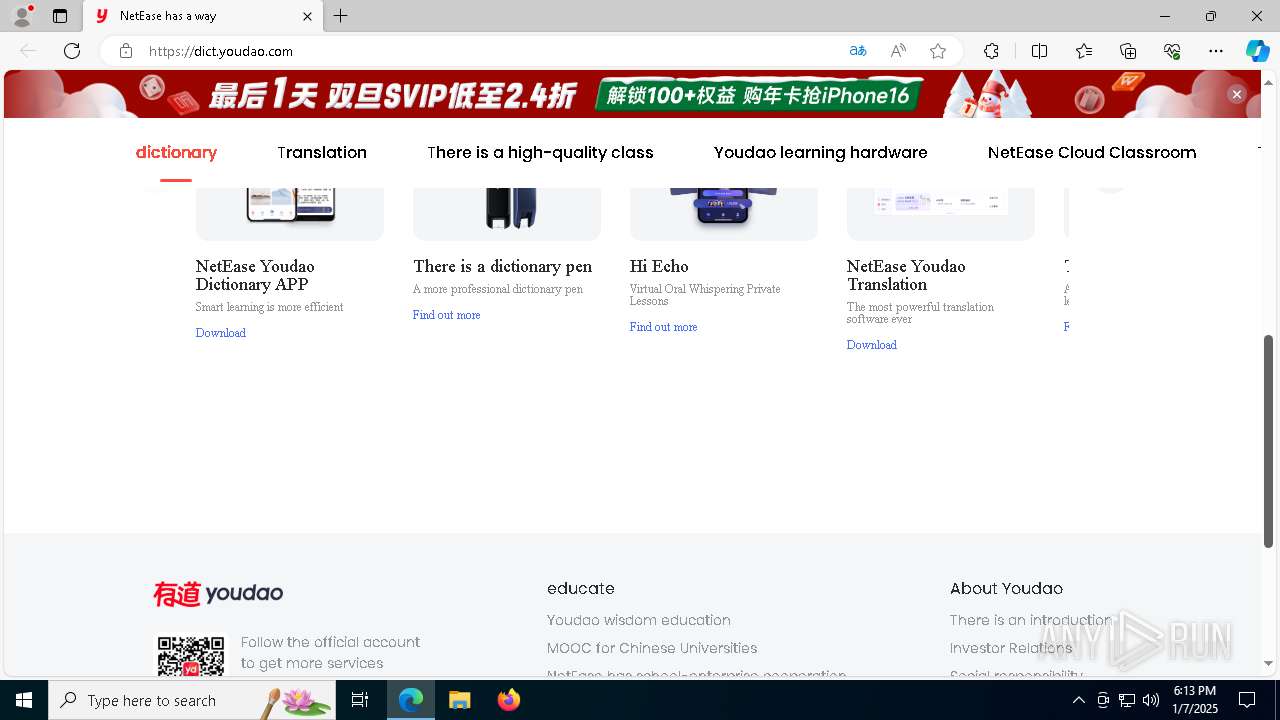This screenshot has width=1280, height=720.
Task: Open Edge Settings and more menu
Action: (1216, 51)
